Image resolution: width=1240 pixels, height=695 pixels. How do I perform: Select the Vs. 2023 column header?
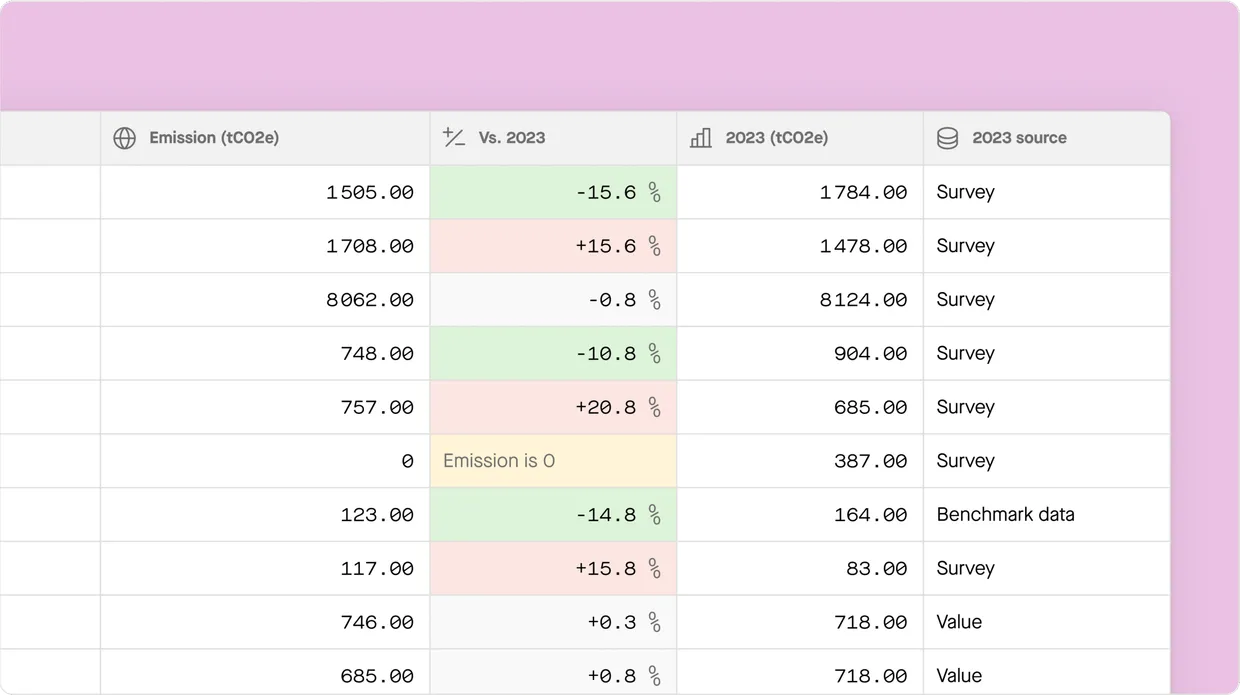[512, 138]
